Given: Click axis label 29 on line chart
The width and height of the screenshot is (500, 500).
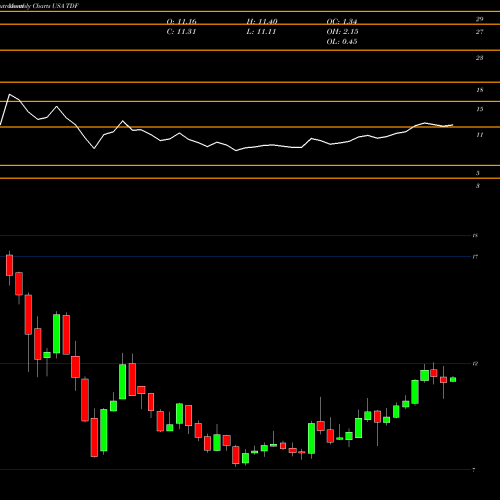Looking at the screenshot, I should (x=479, y=19).
